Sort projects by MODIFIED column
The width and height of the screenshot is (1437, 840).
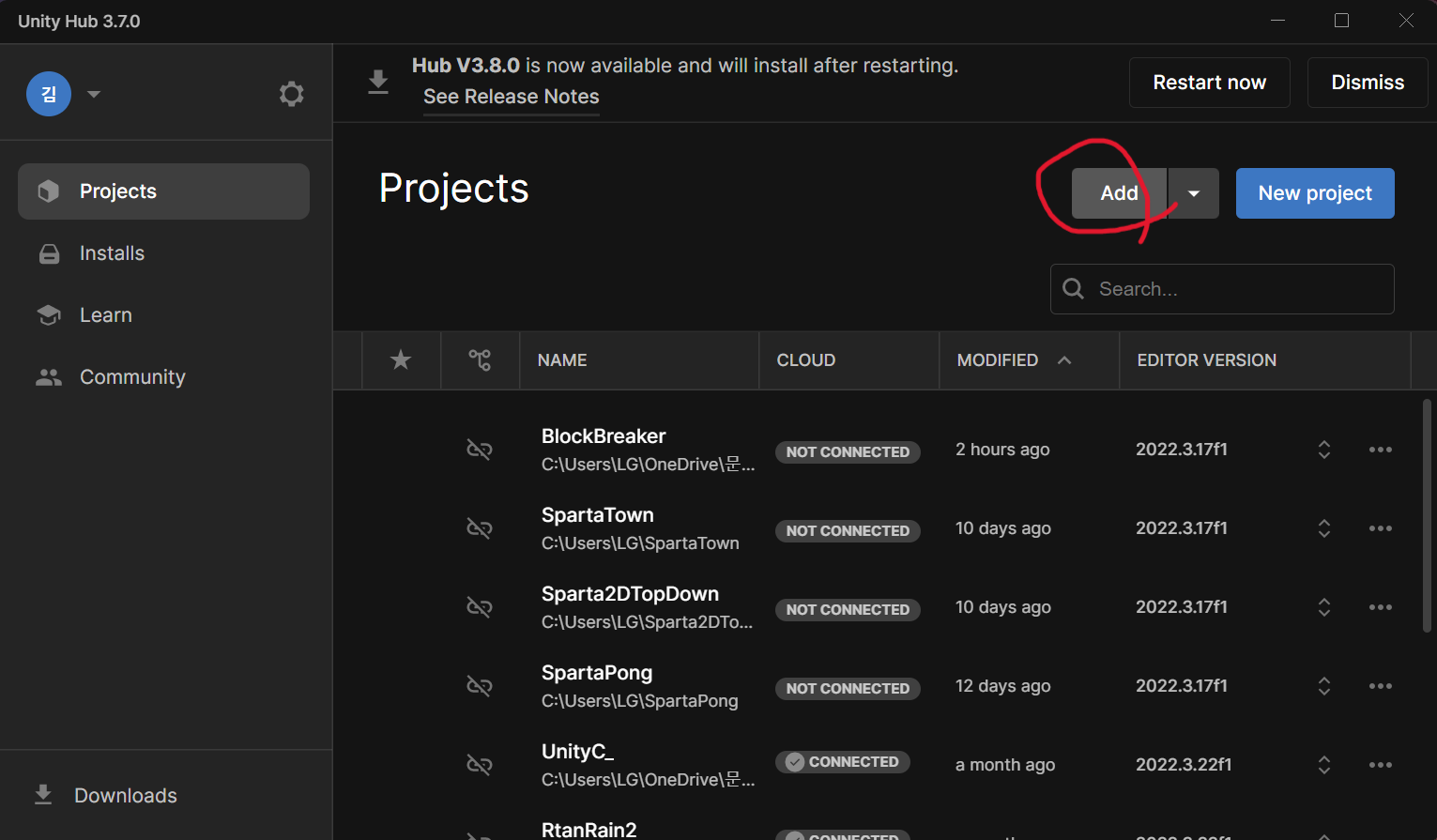998,360
